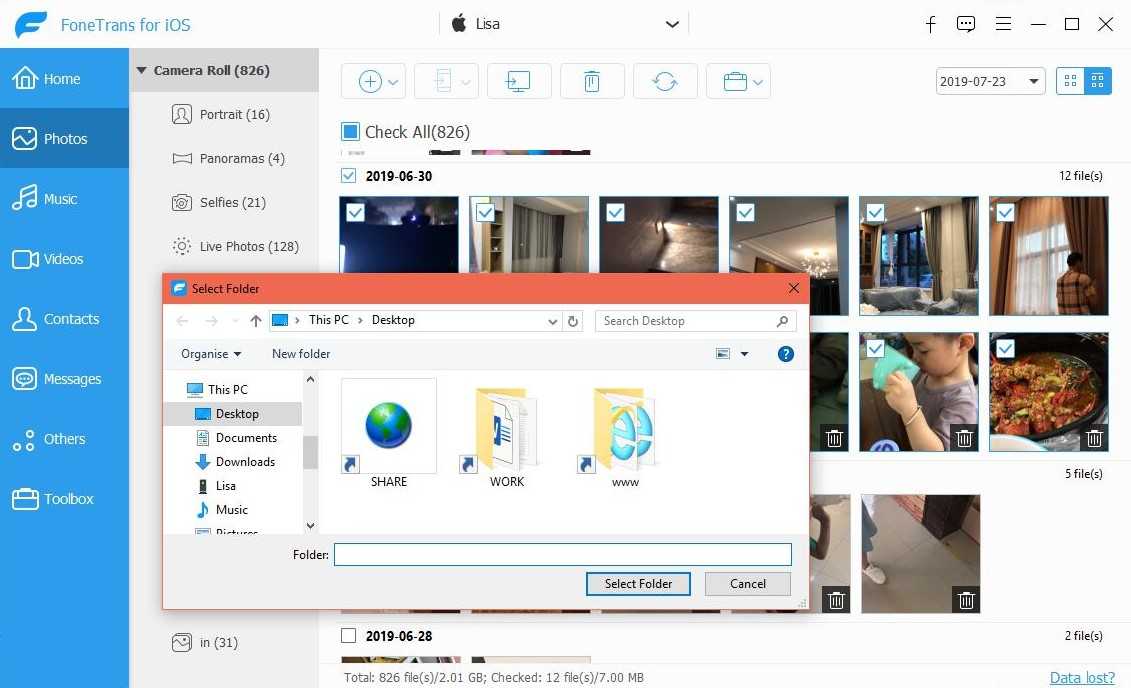
Task: Delete the food dish photo via trash icon
Action: tap(1094, 438)
